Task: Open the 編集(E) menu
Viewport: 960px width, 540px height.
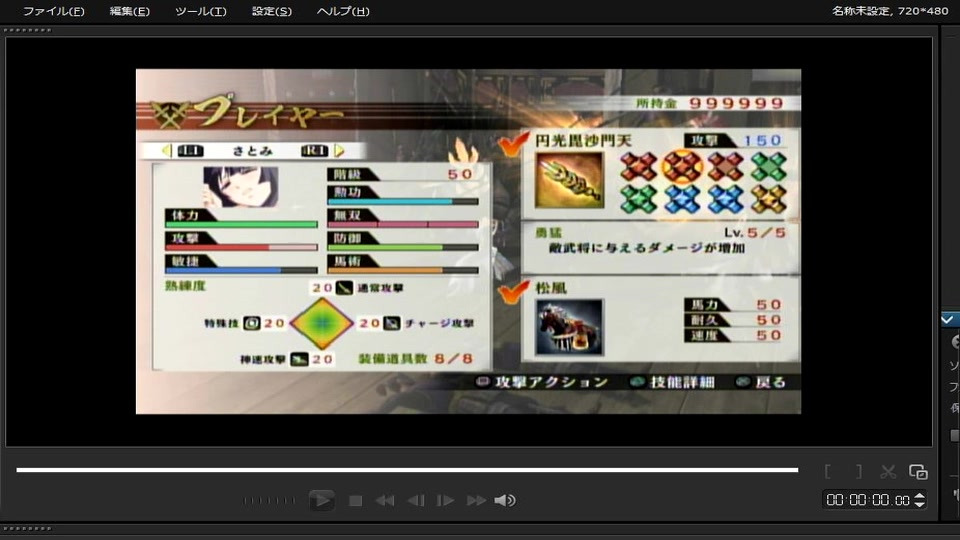Action: point(129,11)
